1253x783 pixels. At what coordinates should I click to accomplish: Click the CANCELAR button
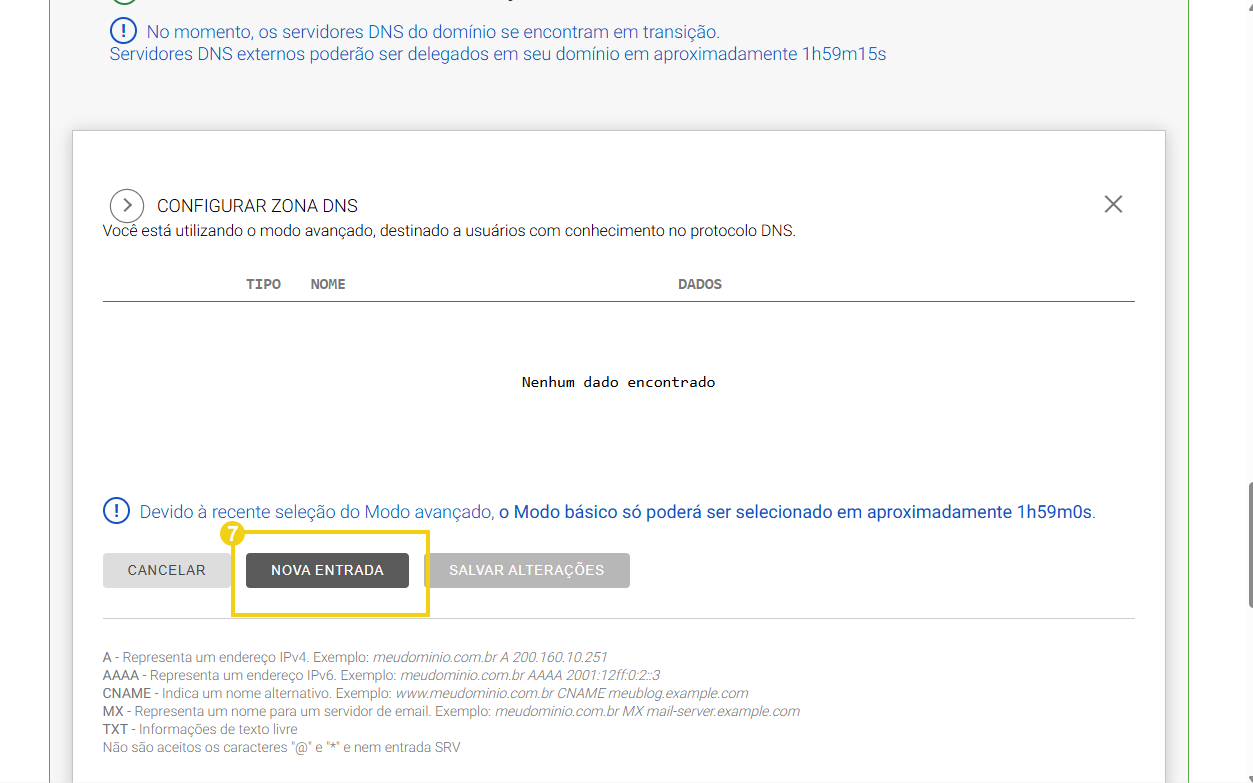pos(167,570)
